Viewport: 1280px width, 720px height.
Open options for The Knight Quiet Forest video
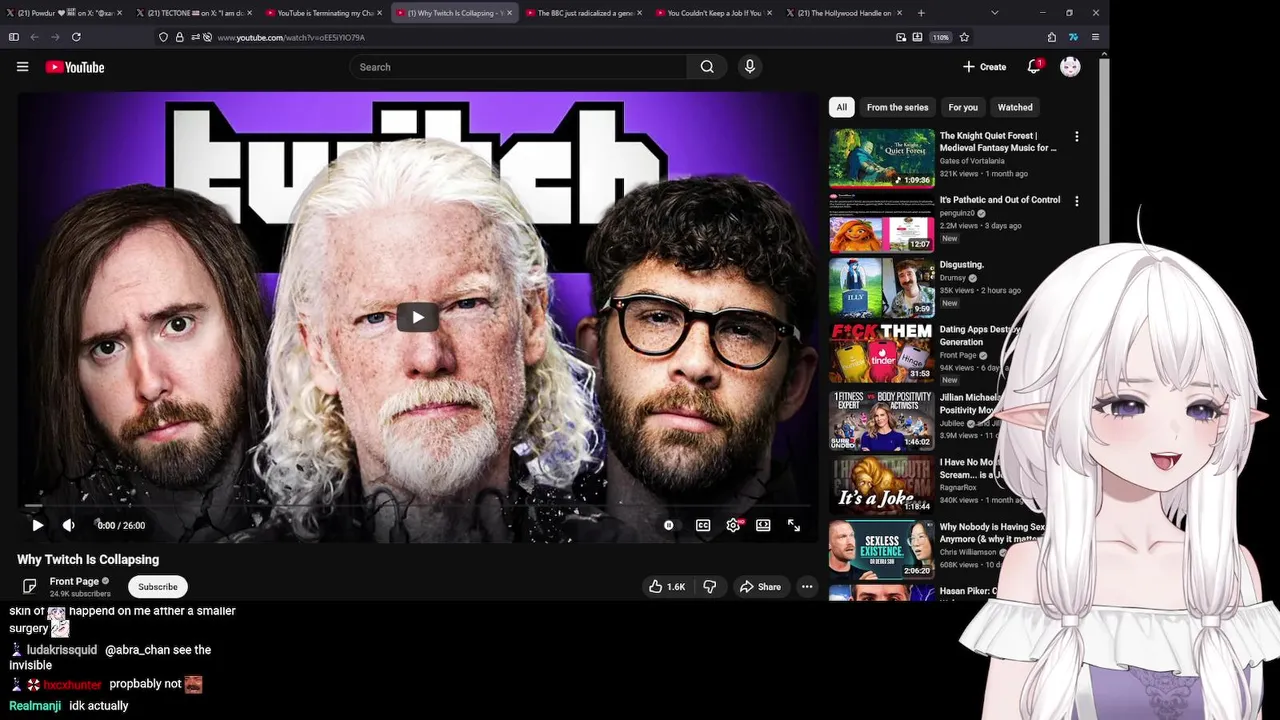[x=1076, y=136]
